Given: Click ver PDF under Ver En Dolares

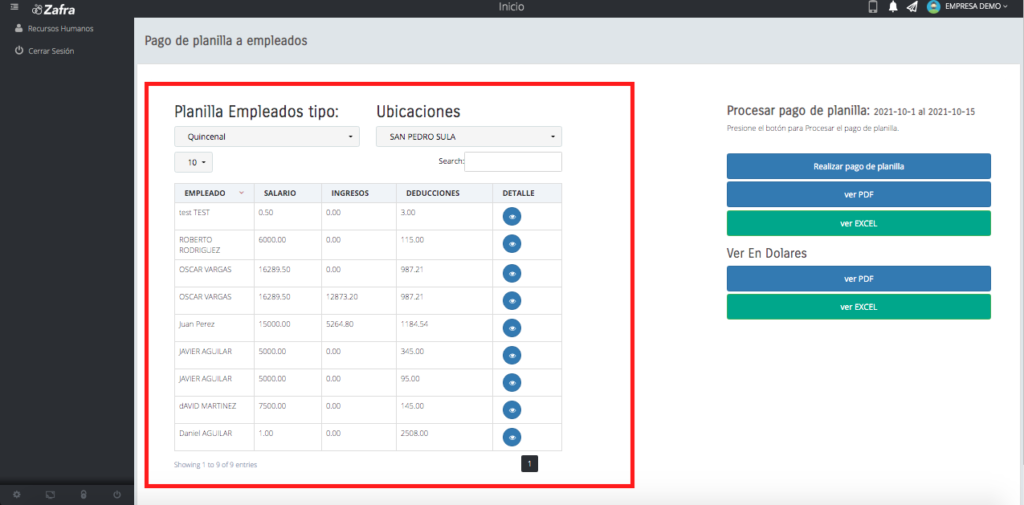Looking at the screenshot, I should pos(859,278).
